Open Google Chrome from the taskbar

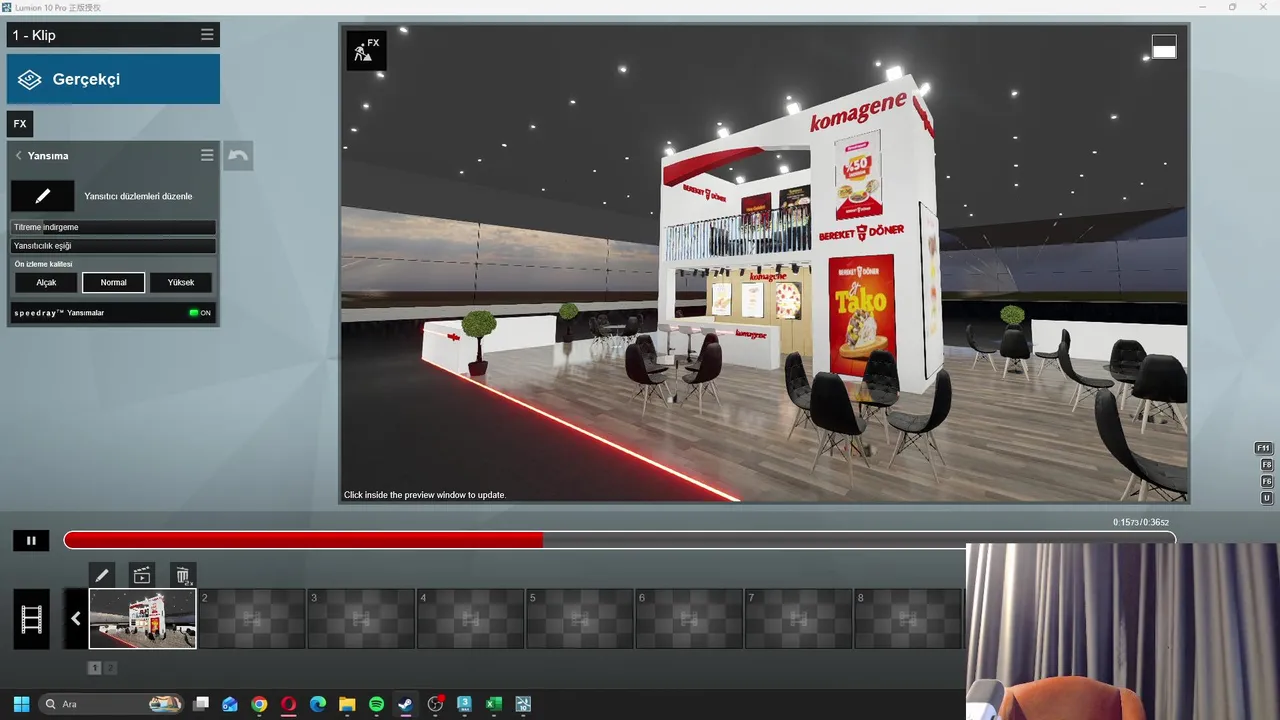coord(259,704)
